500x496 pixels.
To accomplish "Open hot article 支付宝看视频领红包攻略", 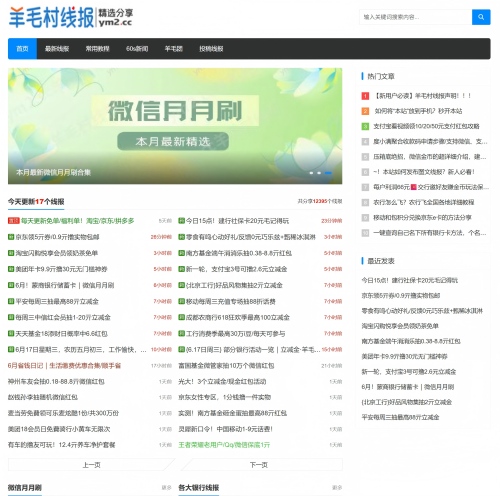I will point(426,126).
